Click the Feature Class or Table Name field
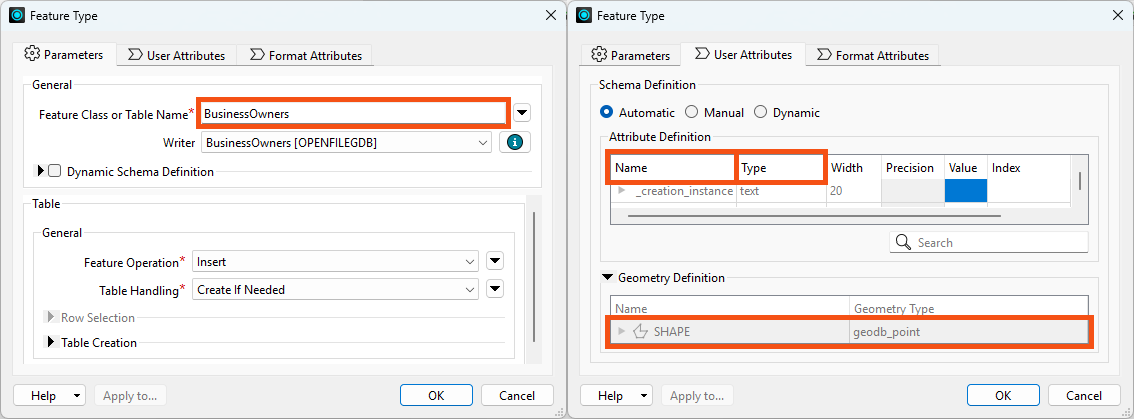 [x=354, y=114]
